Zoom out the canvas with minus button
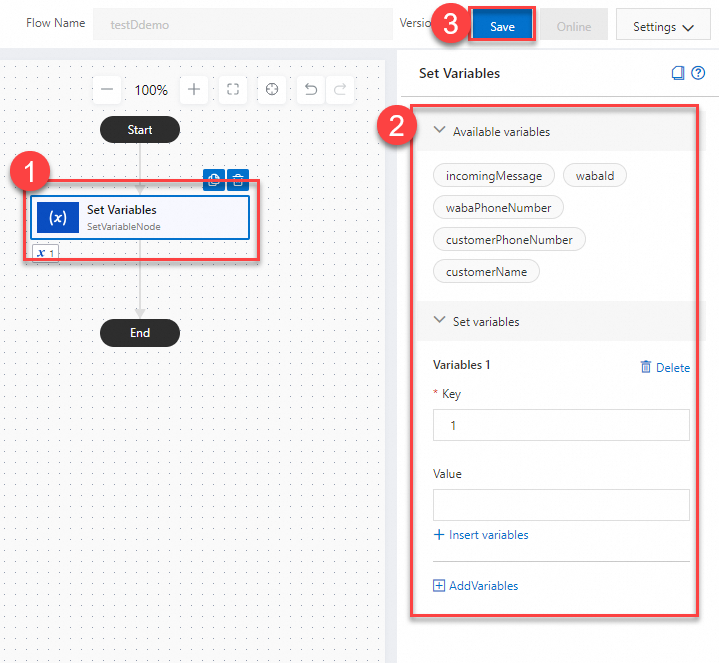This screenshot has width=719, height=663. click(107, 89)
